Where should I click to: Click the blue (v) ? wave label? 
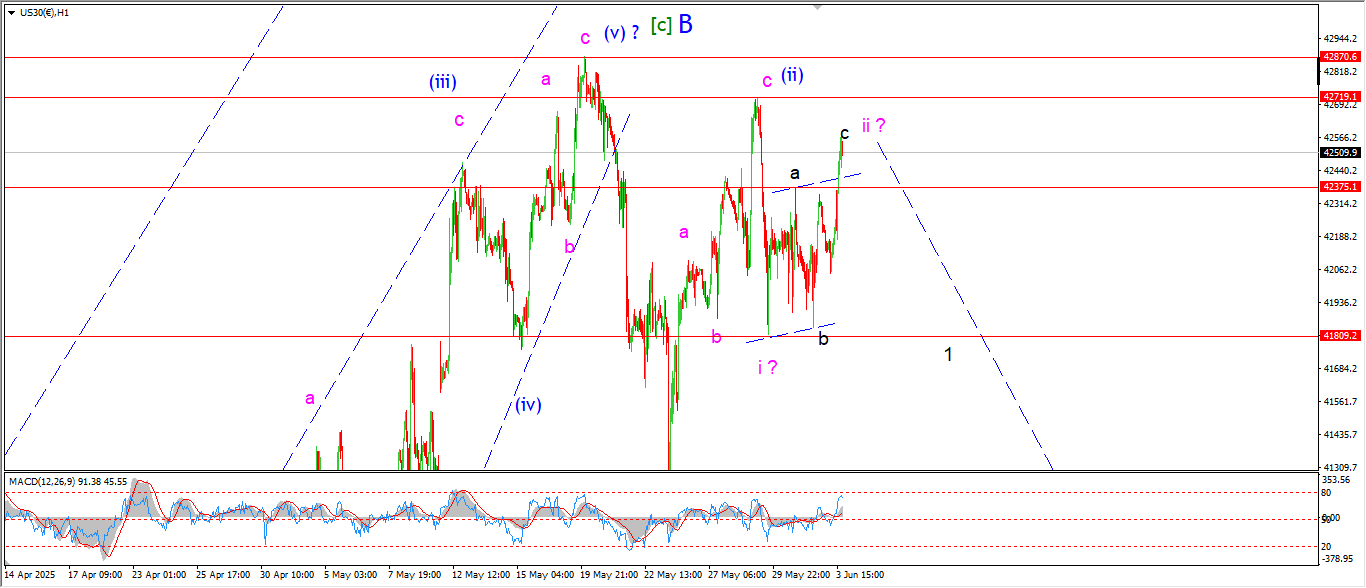[621, 33]
